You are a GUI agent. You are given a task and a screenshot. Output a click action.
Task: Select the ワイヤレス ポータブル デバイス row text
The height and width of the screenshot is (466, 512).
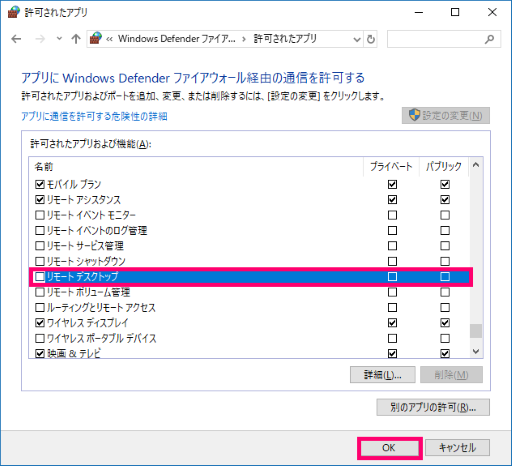point(102,338)
